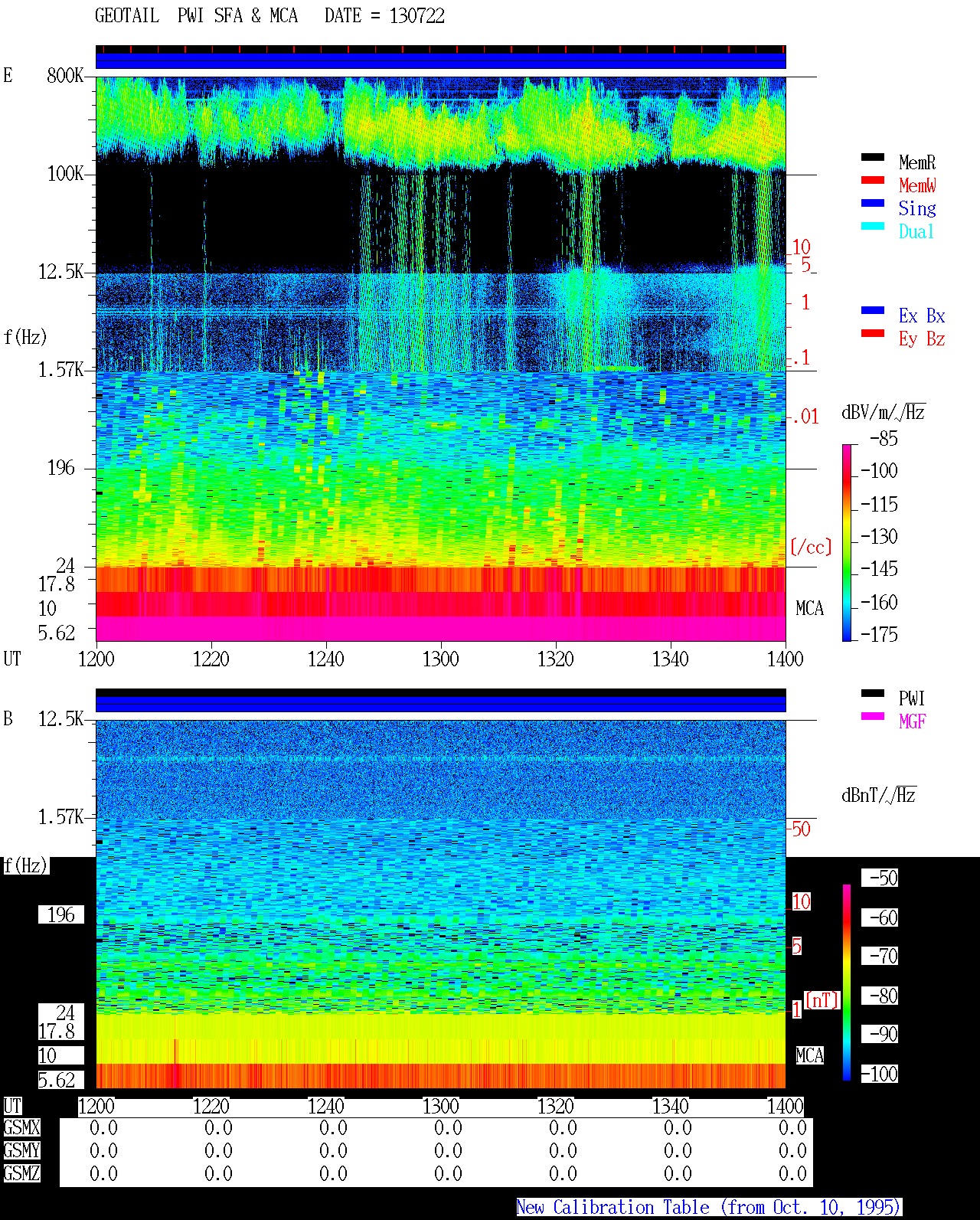Click the 'PWI' legend label

[x=913, y=698]
